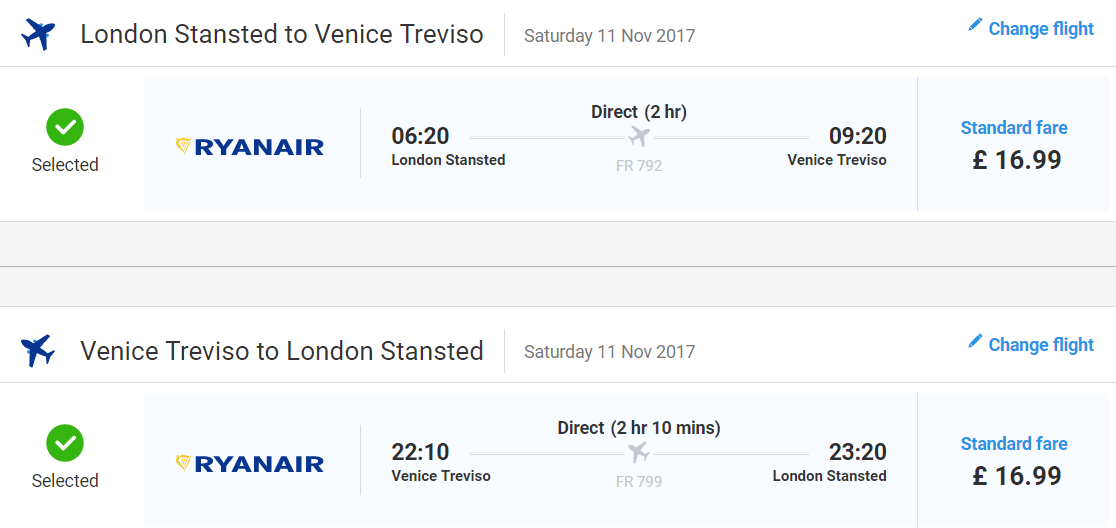This screenshot has width=1116, height=528.
Task: Click the 06:20 London Stansted departure time
Action: click(421, 135)
